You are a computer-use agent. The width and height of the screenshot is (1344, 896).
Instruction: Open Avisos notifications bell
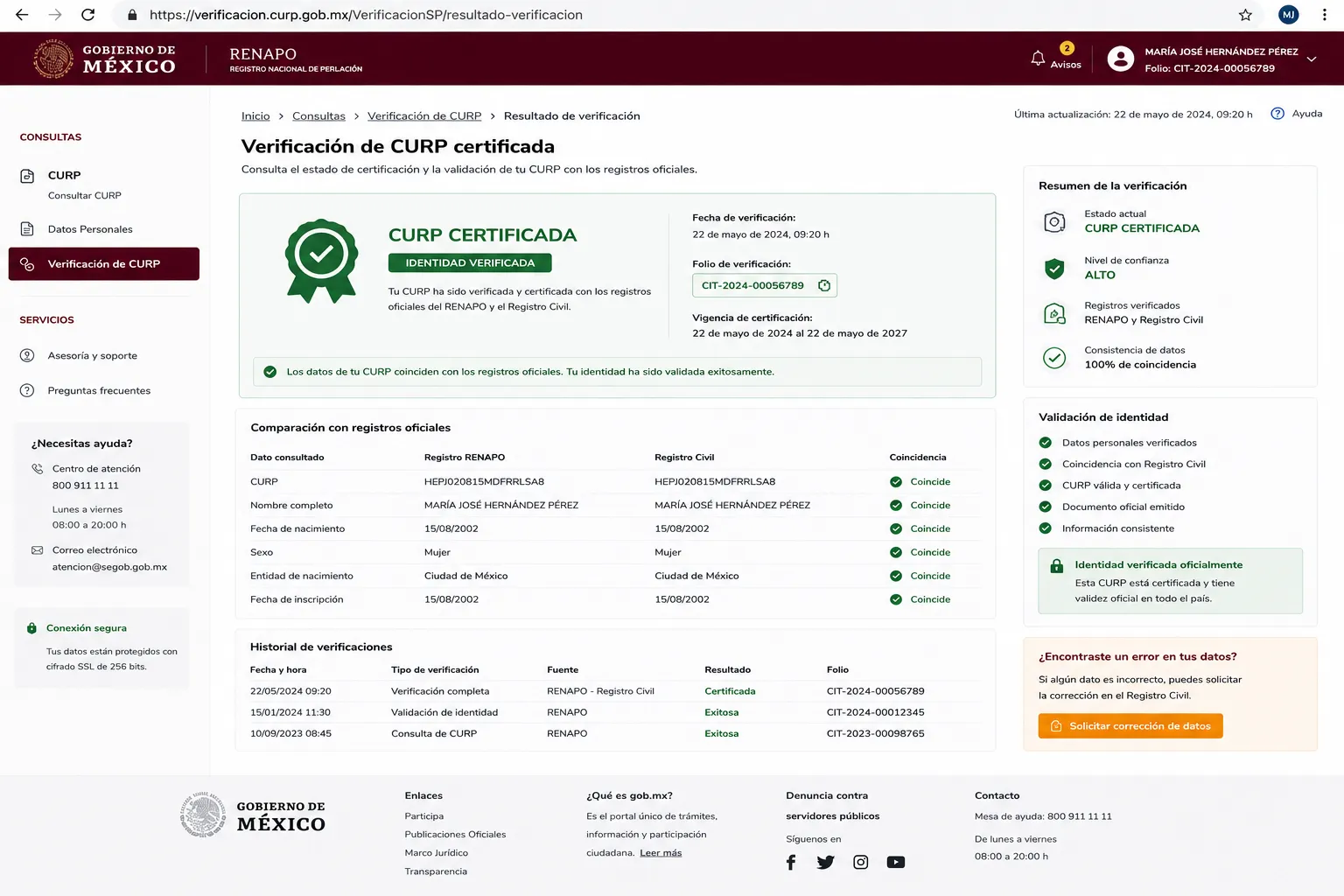pos(1038,58)
